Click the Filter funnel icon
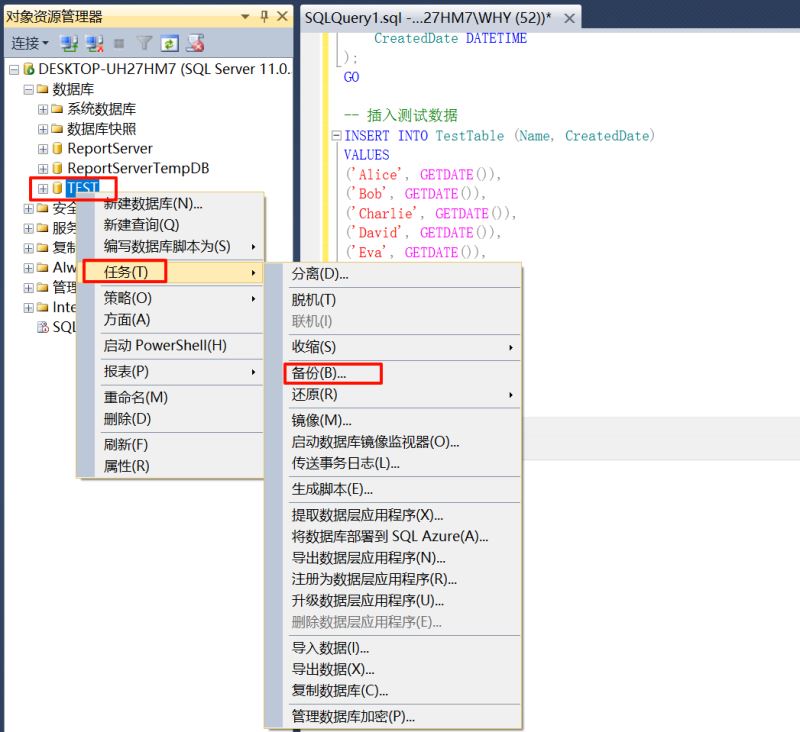 pos(144,43)
